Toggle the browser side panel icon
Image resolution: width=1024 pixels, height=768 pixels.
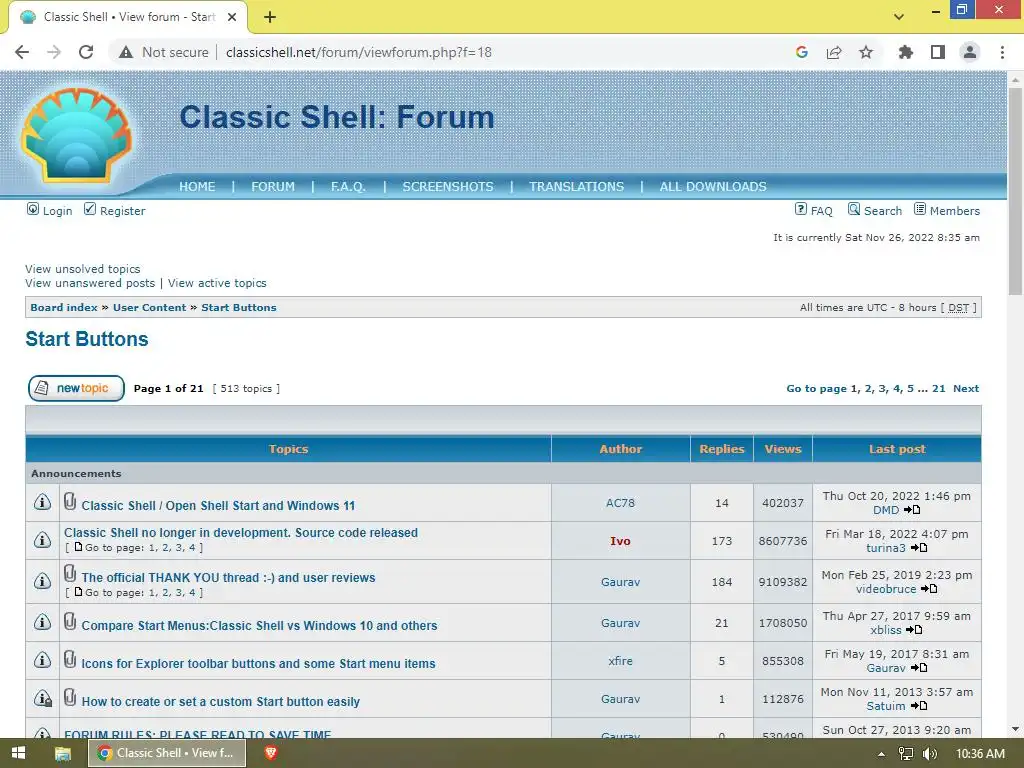point(938,52)
